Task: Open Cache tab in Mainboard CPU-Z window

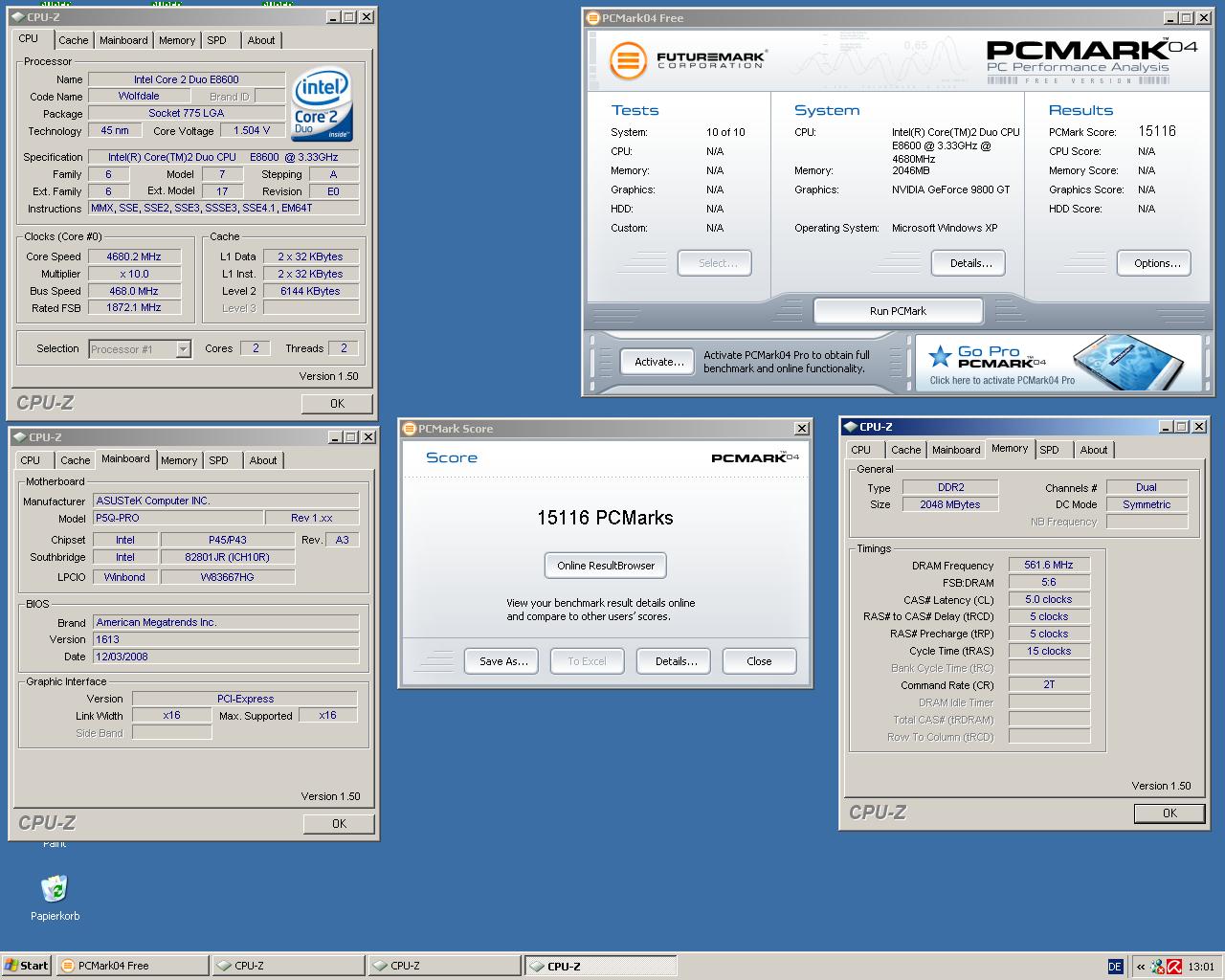Action: coord(75,460)
